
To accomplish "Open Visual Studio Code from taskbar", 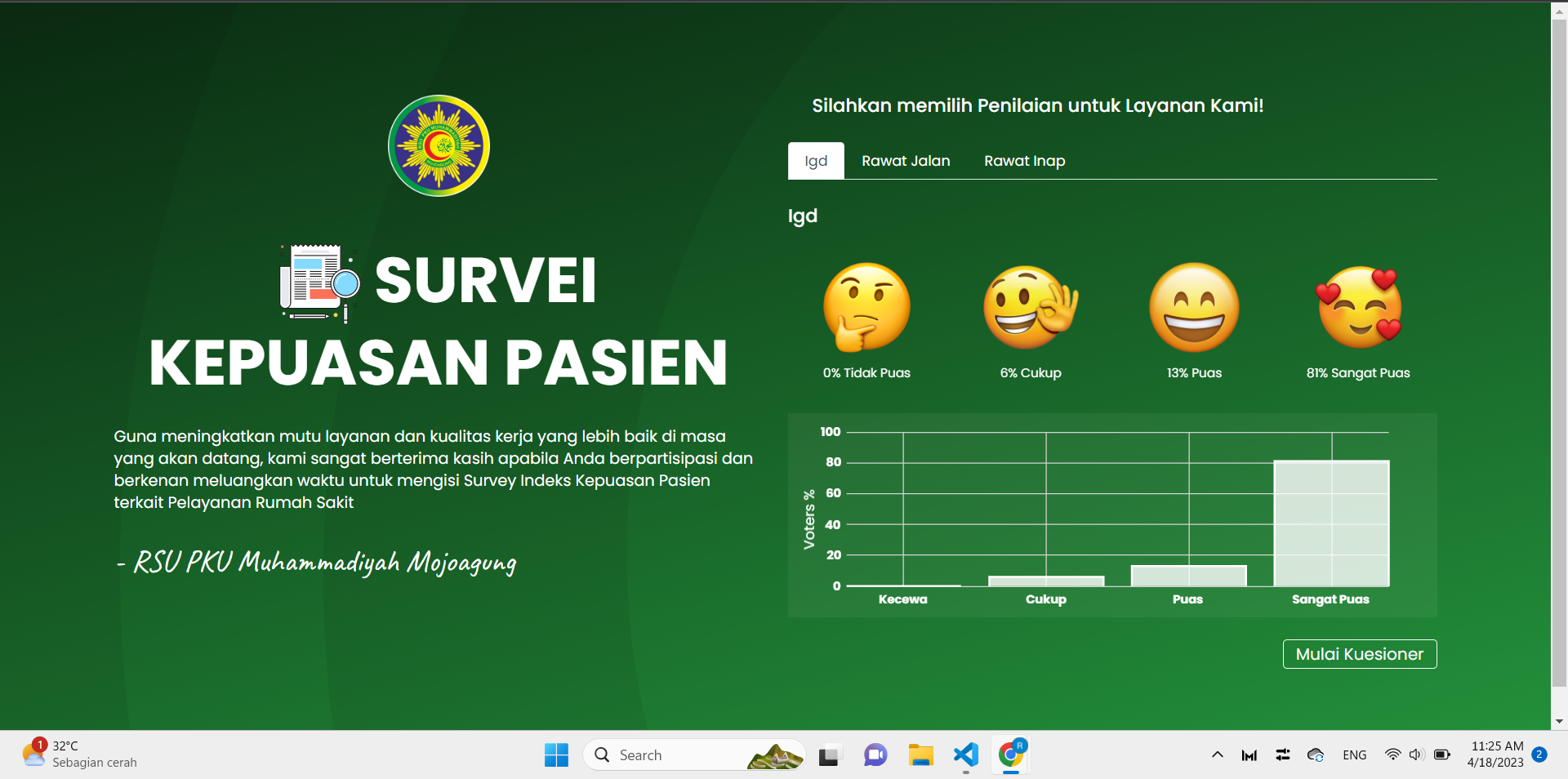I will tap(966, 755).
